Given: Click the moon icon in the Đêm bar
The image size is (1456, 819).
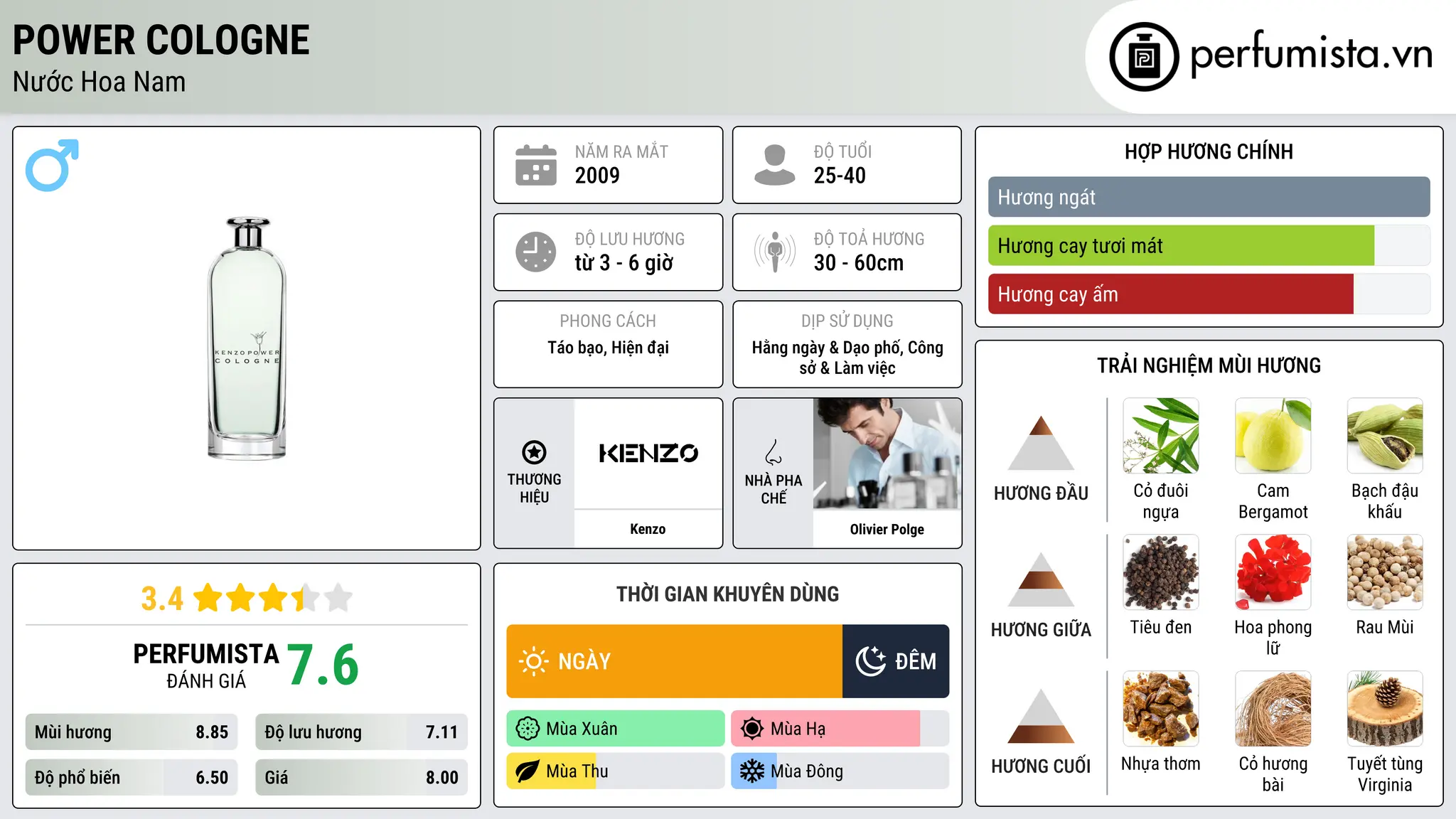Looking at the screenshot, I should pyautogui.click(x=871, y=661).
